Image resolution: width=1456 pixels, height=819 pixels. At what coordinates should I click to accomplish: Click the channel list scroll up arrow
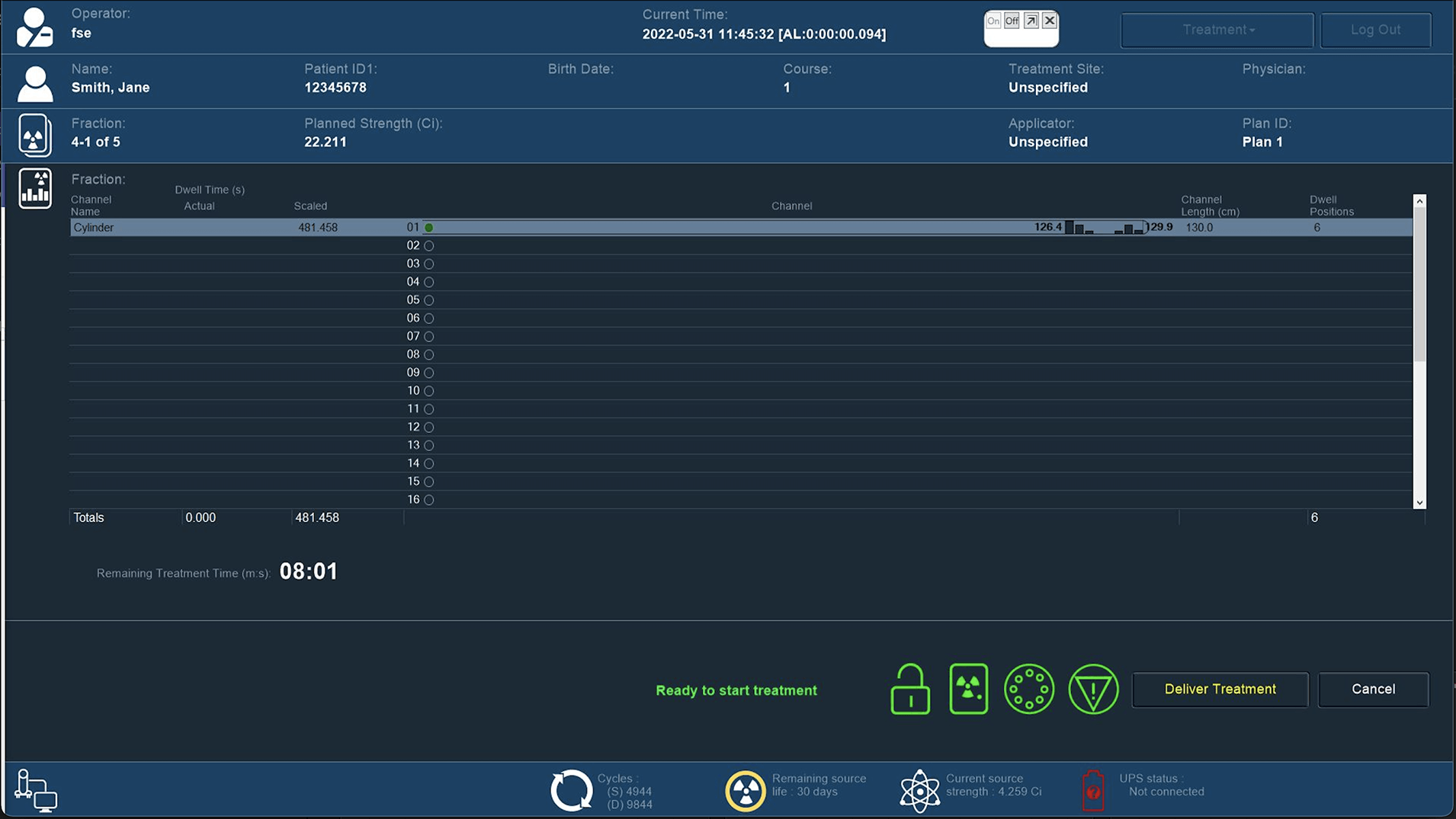(x=1419, y=201)
